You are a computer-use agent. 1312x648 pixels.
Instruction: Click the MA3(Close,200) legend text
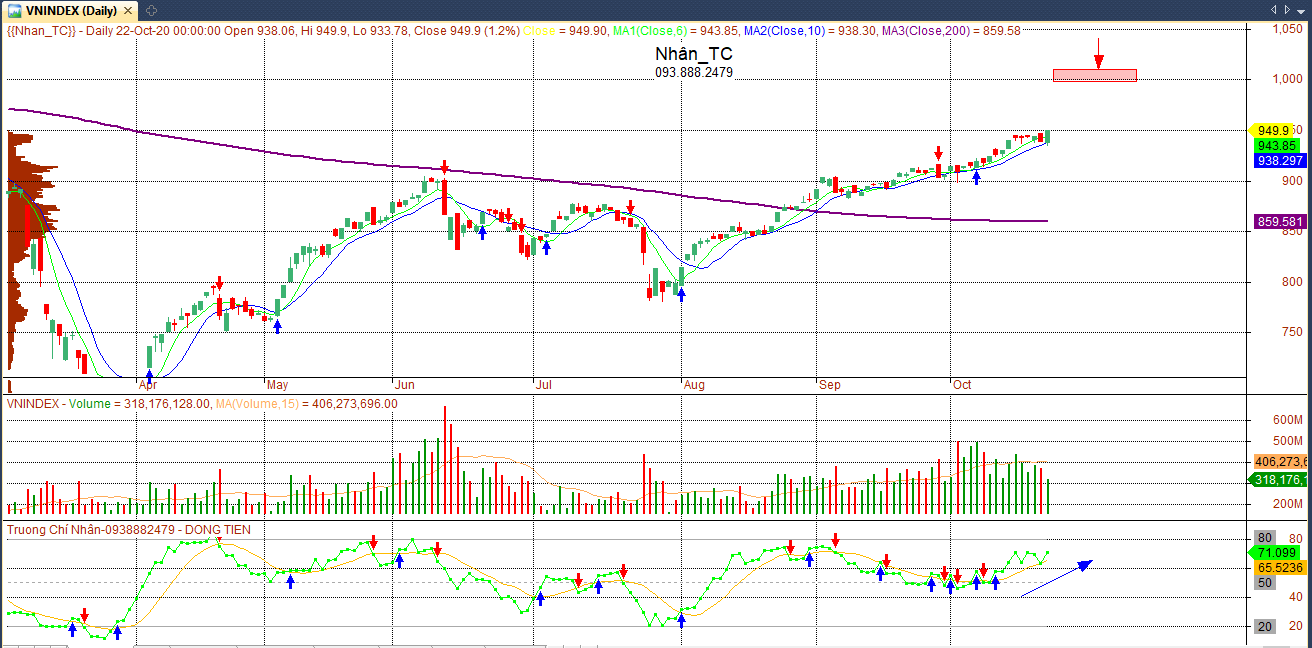(924, 31)
